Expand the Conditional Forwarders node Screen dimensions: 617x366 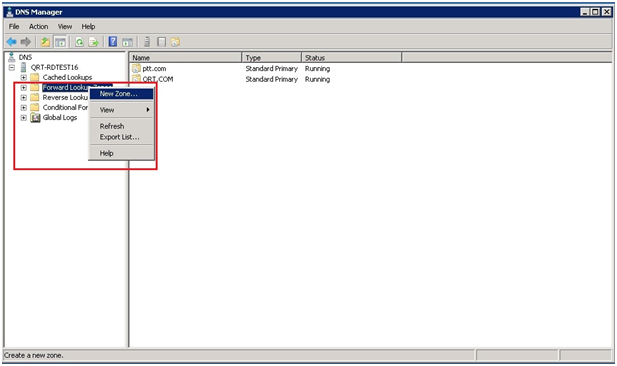pyautogui.click(x=24, y=107)
